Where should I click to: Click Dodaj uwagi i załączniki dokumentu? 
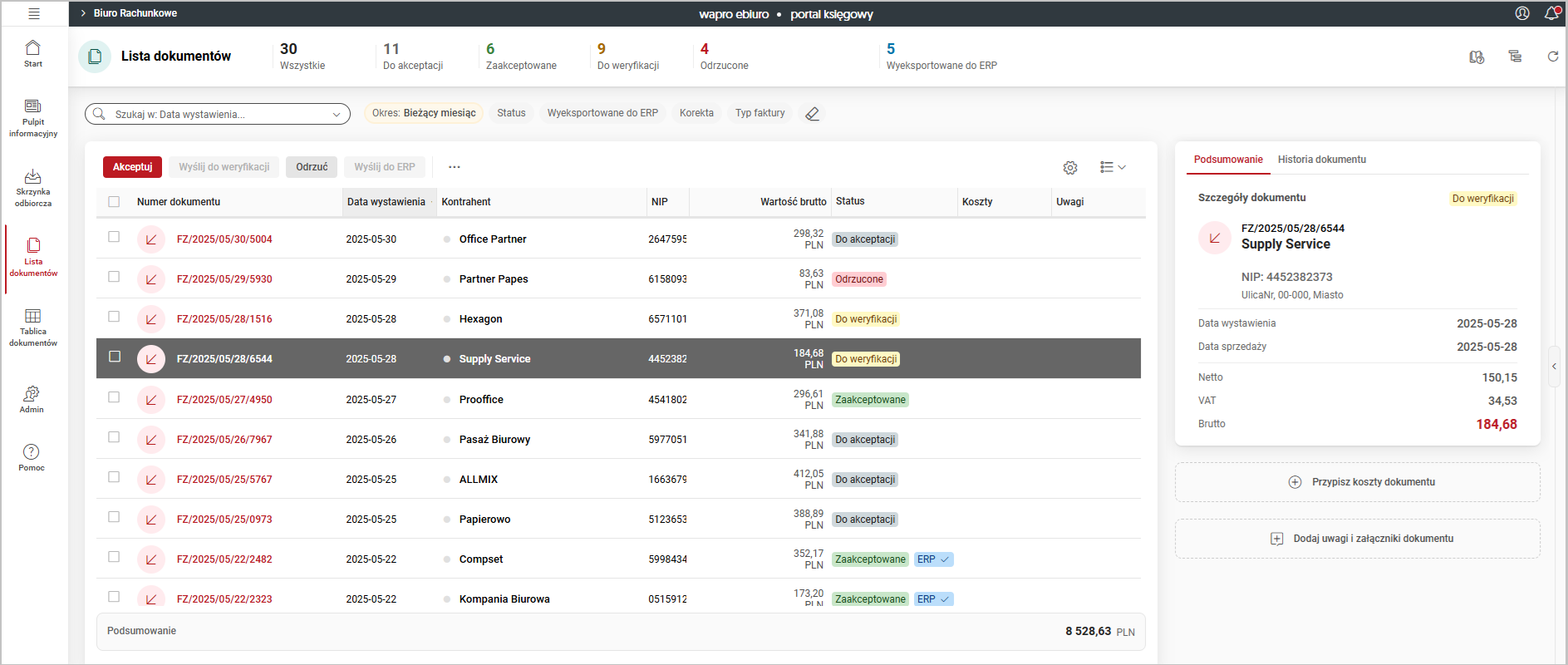[1358, 539]
